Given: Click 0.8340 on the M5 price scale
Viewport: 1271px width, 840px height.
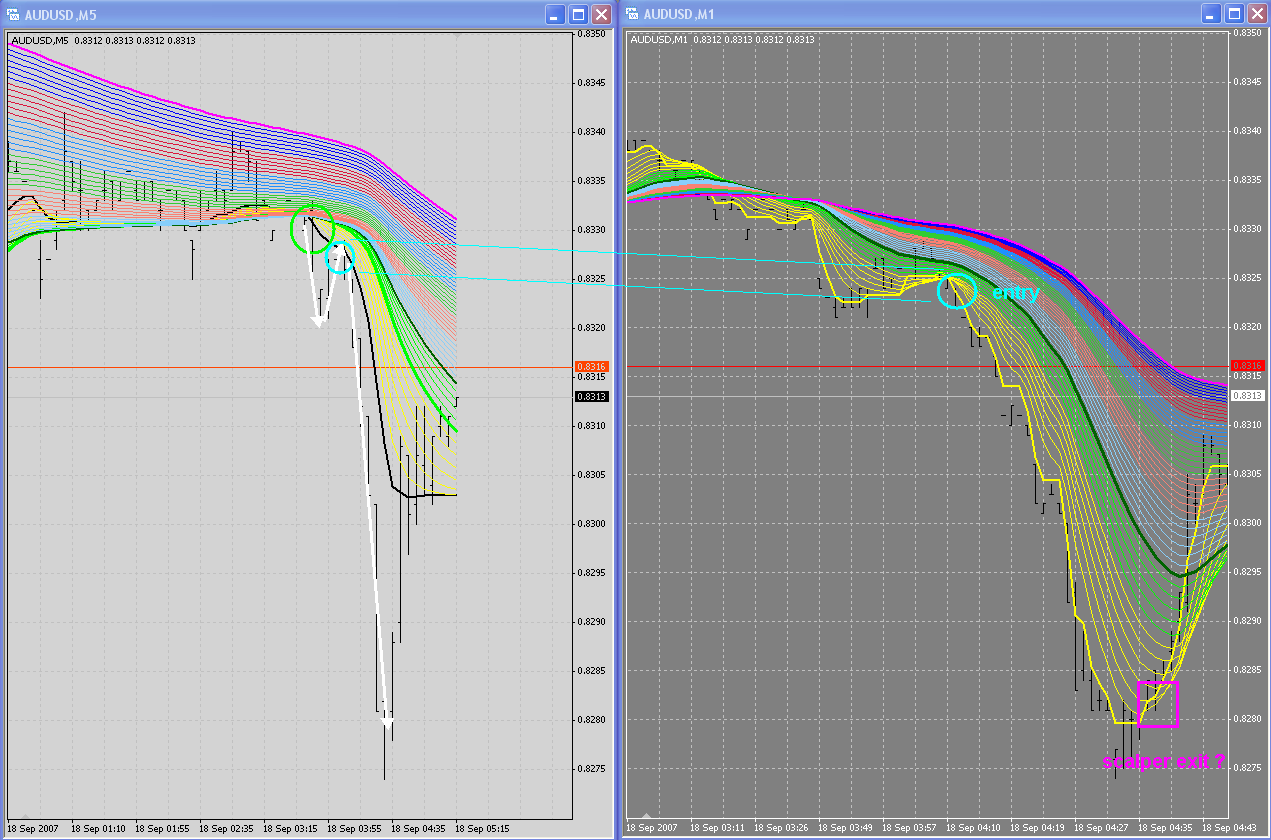Looking at the screenshot, I should coord(593,132).
